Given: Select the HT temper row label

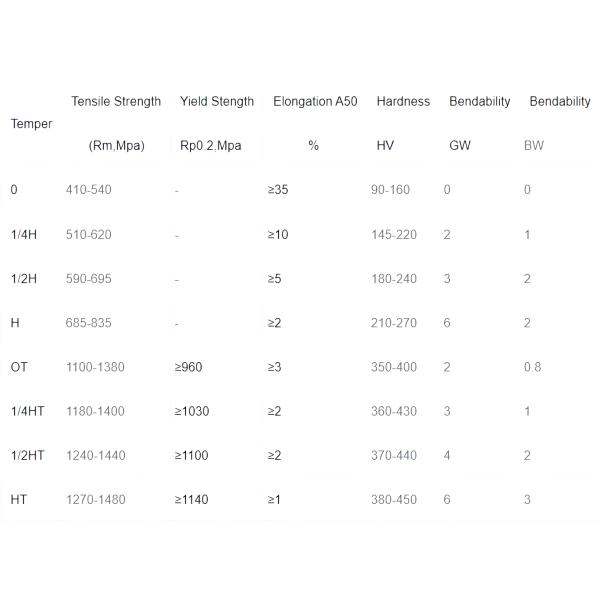Looking at the screenshot, I should [x=19, y=499].
